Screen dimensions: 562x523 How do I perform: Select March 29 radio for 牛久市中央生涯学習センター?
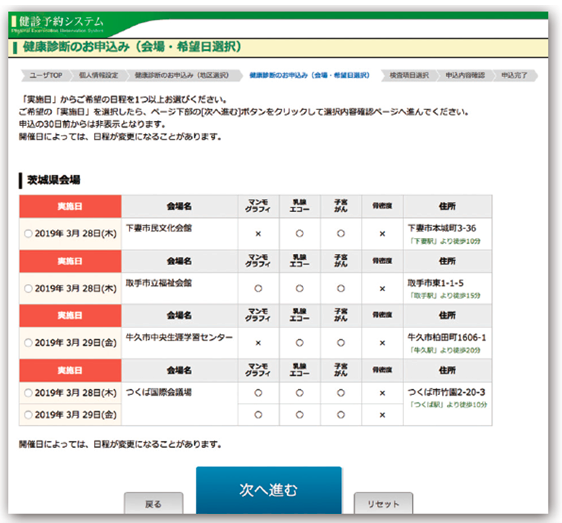[28, 343]
